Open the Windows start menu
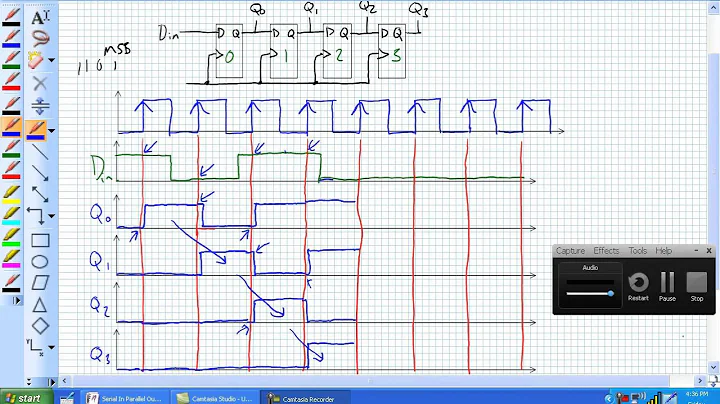Viewport: 720px width, 404px height. click(x=26, y=398)
